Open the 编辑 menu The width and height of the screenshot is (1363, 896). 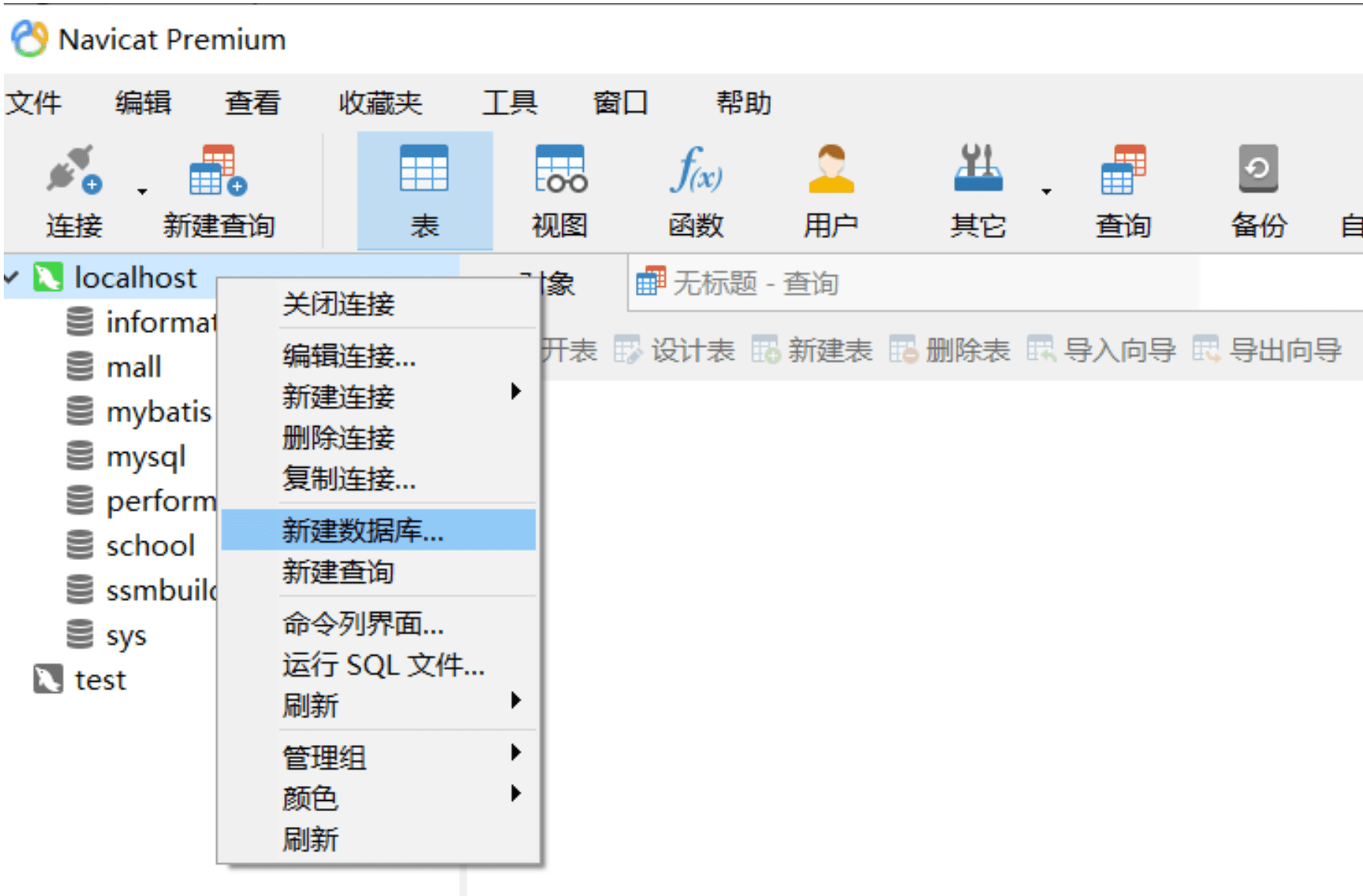tap(144, 103)
